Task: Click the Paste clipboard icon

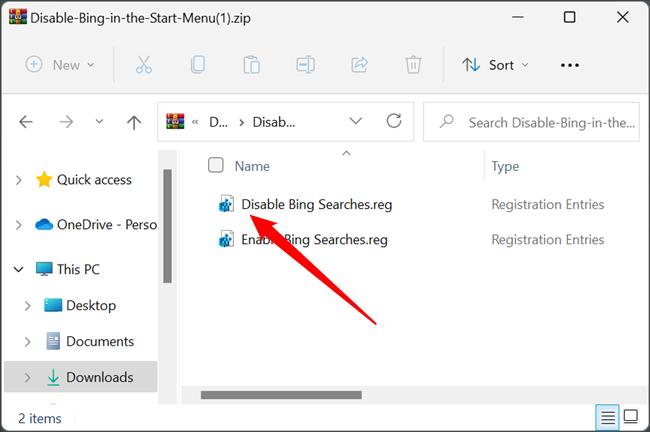Action: (252, 65)
